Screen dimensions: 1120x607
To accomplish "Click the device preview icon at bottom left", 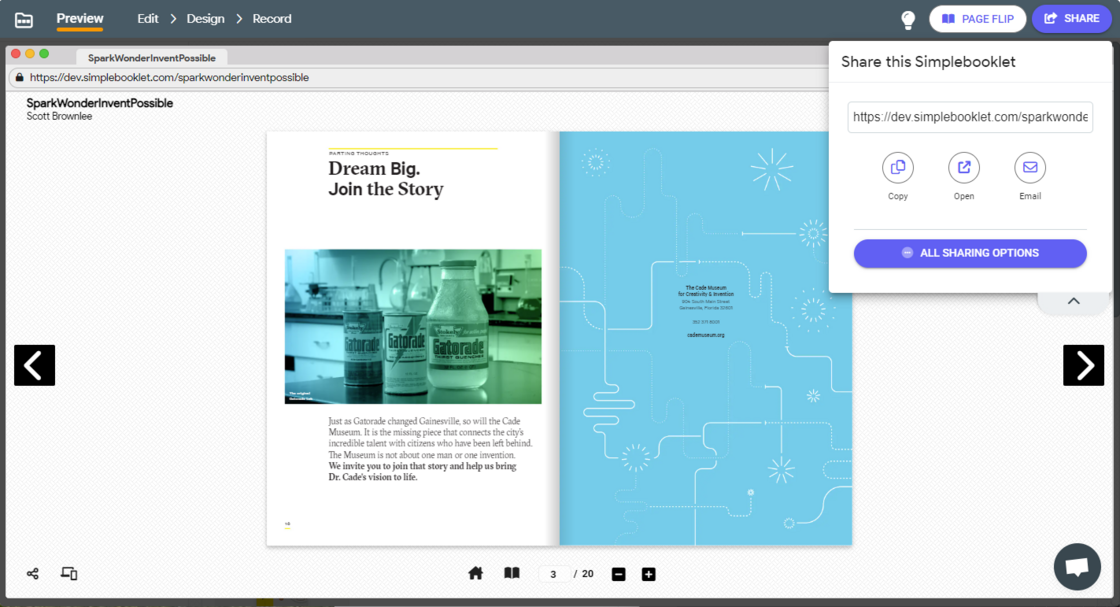I will (68, 573).
